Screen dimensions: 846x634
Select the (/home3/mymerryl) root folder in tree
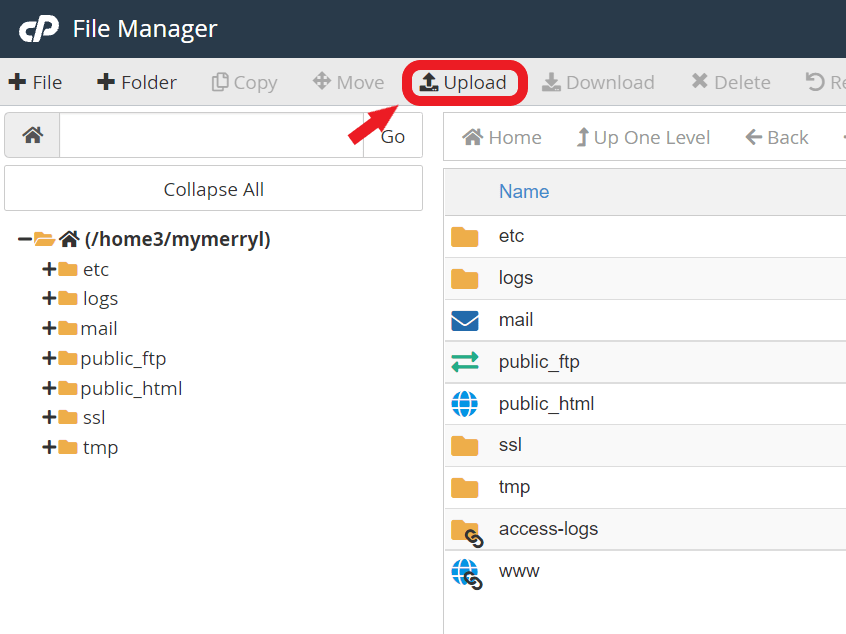tap(177, 238)
